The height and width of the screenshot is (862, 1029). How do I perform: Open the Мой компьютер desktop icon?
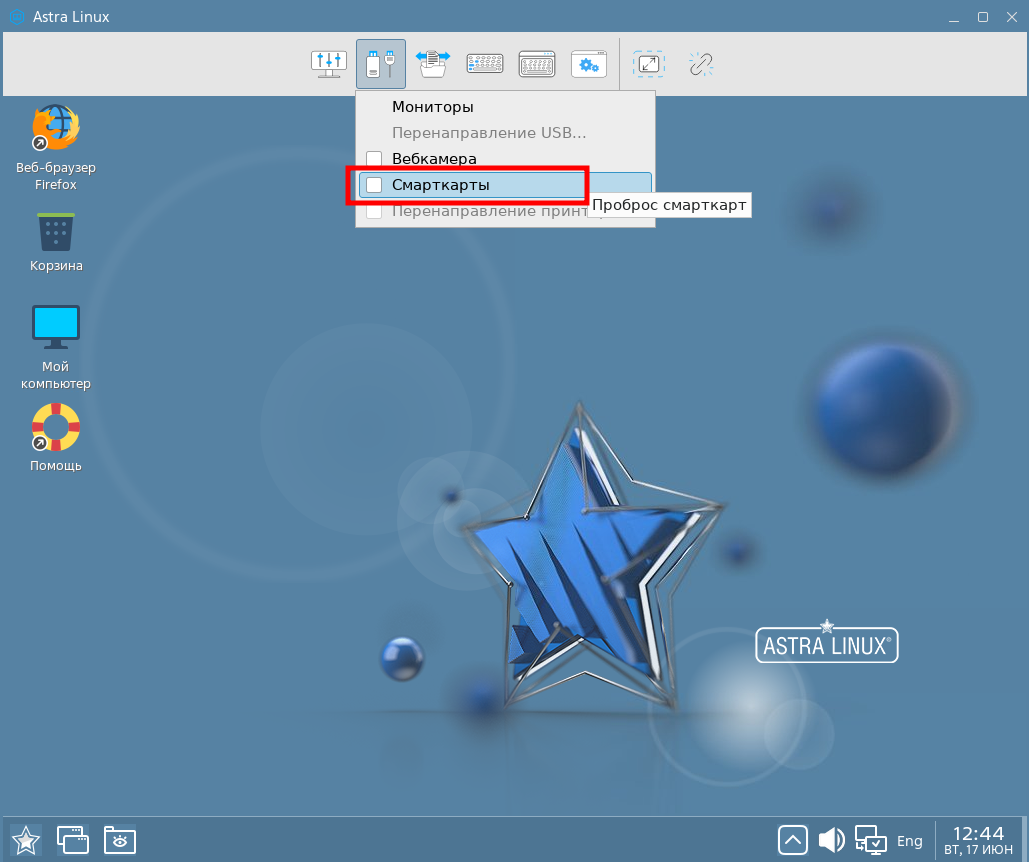(x=56, y=347)
